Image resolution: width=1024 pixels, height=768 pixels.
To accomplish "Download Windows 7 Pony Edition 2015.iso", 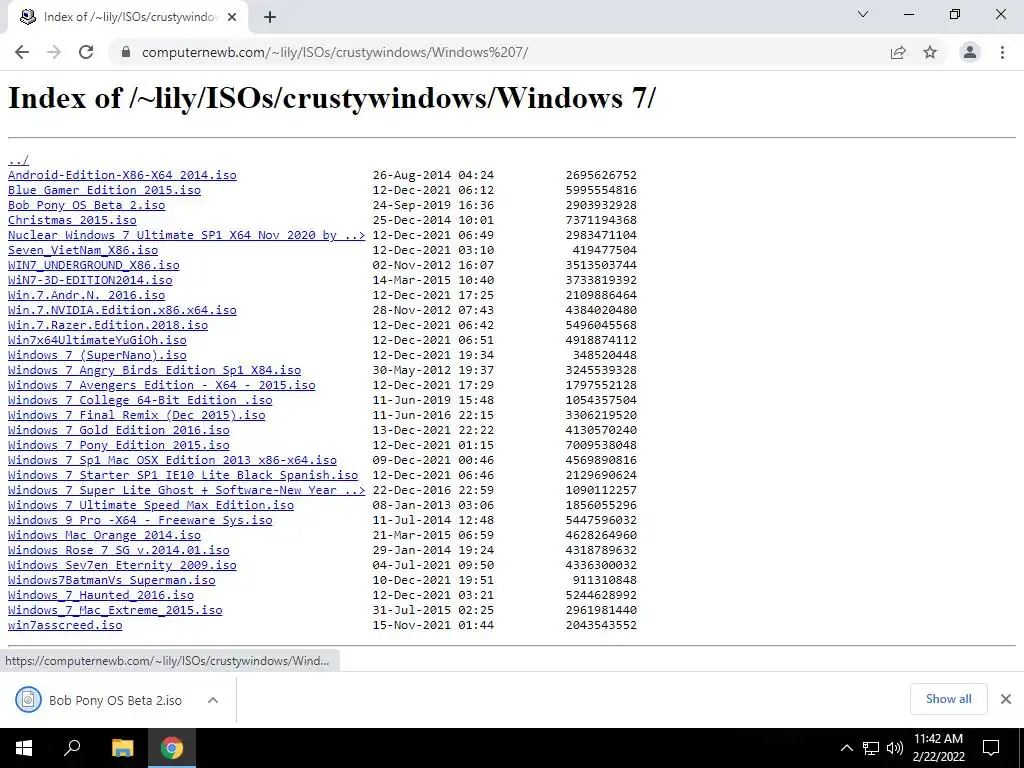I will (x=119, y=445).
